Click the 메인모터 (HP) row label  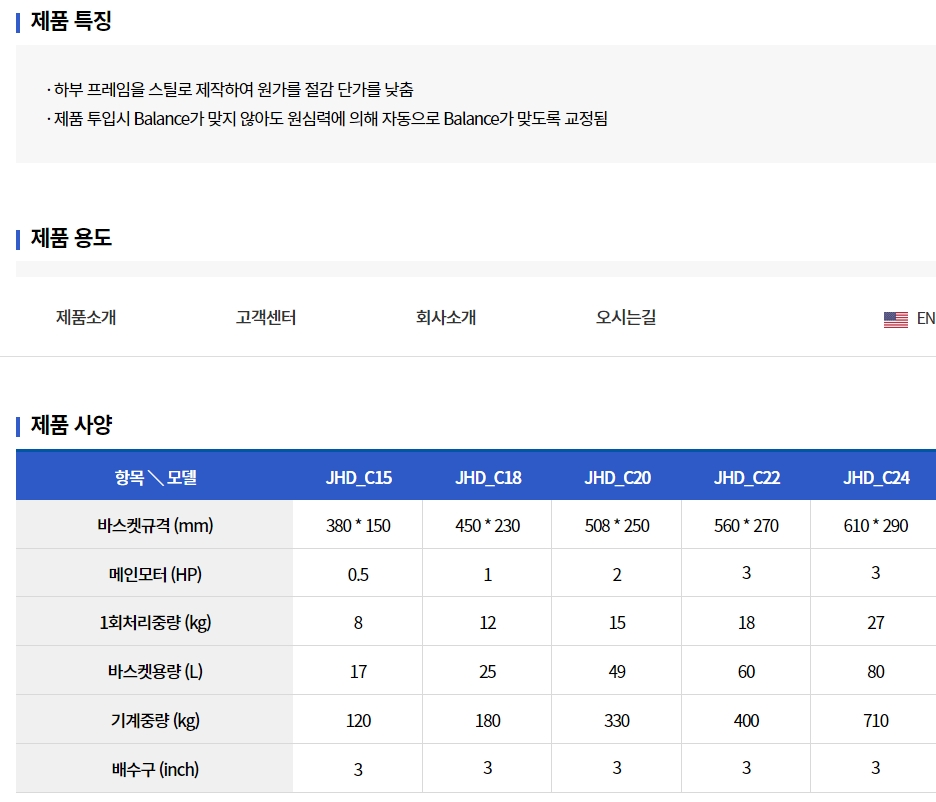tap(155, 574)
